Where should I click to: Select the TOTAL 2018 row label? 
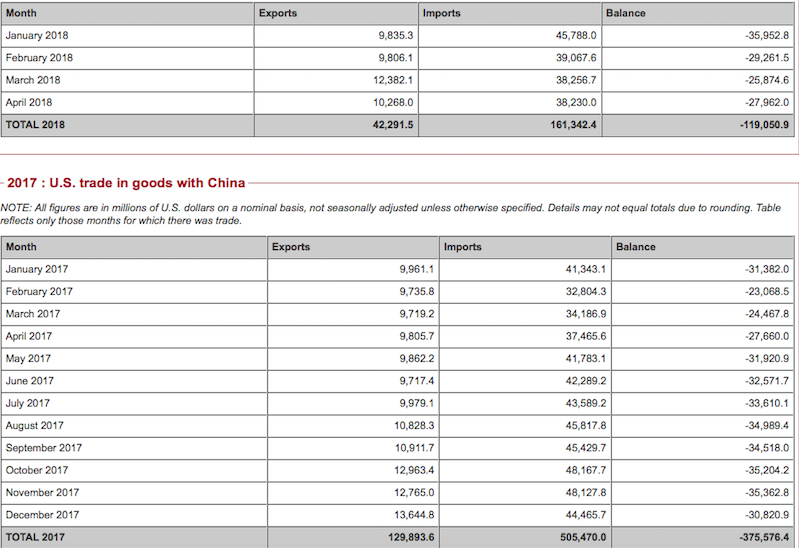click(35, 125)
